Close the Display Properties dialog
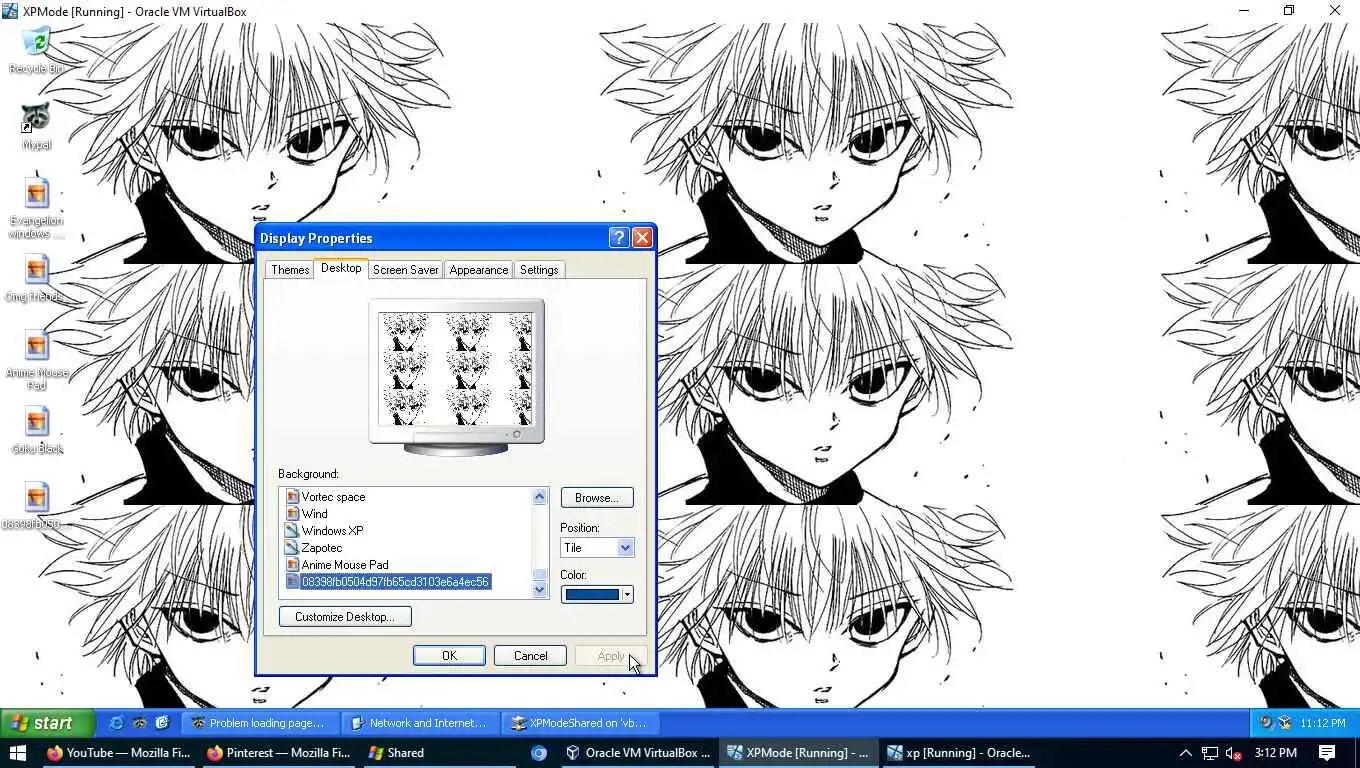This screenshot has width=1360, height=768. pyautogui.click(x=642, y=238)
